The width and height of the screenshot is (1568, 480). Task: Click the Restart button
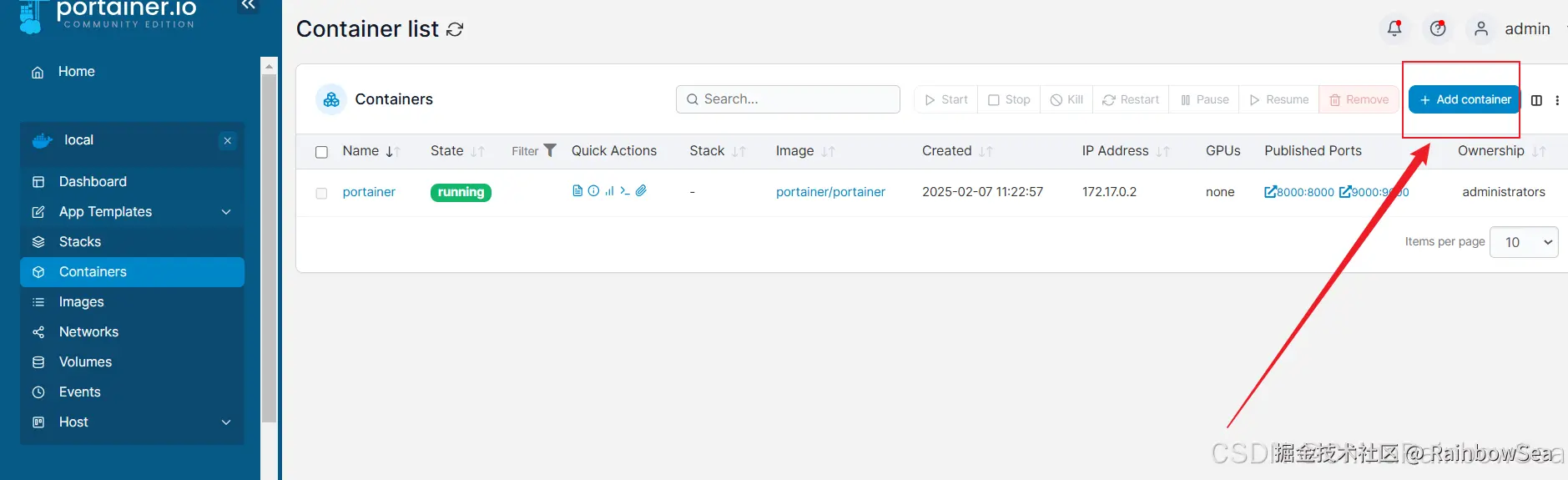(x=1131, y=99)
